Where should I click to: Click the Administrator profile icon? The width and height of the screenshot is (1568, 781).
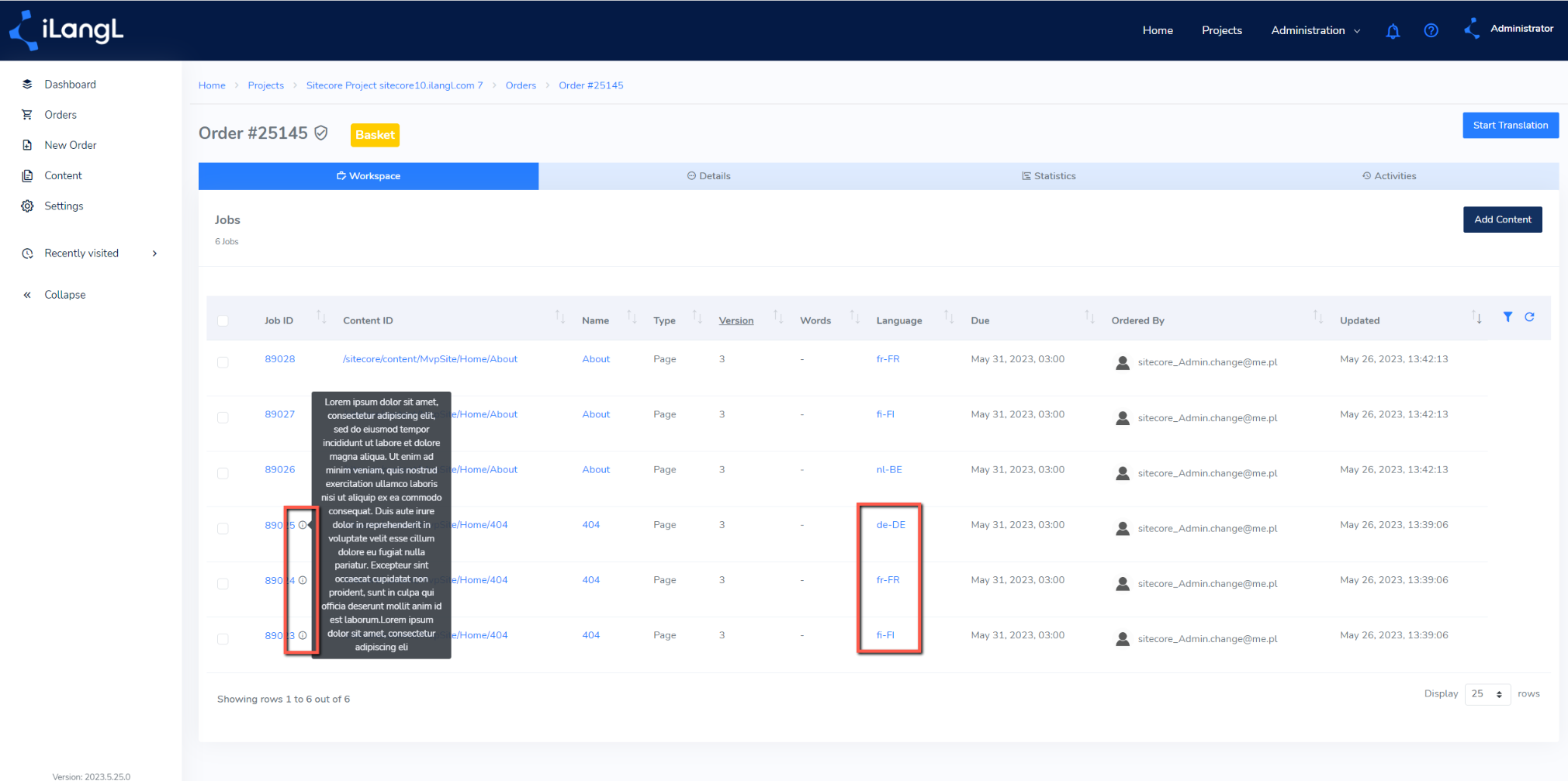point(1472,29)
